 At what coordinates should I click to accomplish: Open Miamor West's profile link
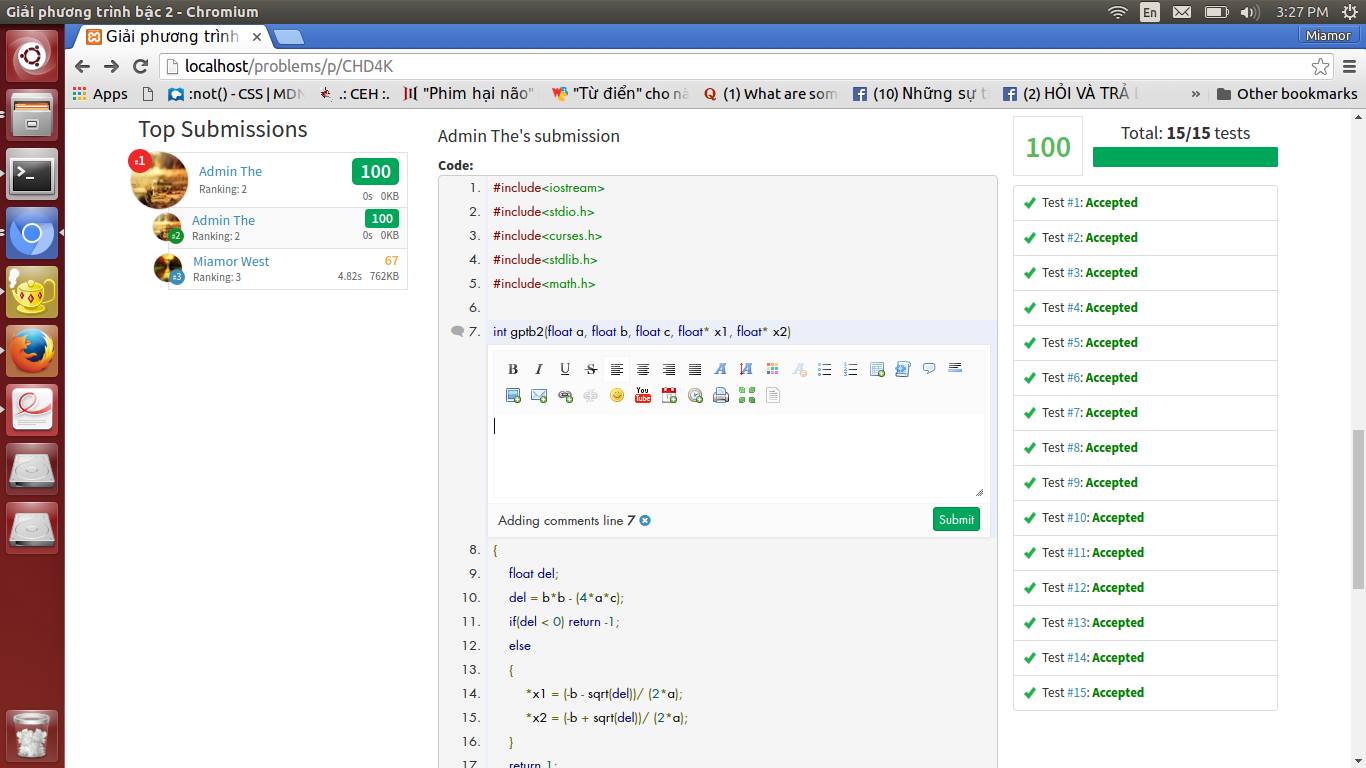click(x=231, y=261)
